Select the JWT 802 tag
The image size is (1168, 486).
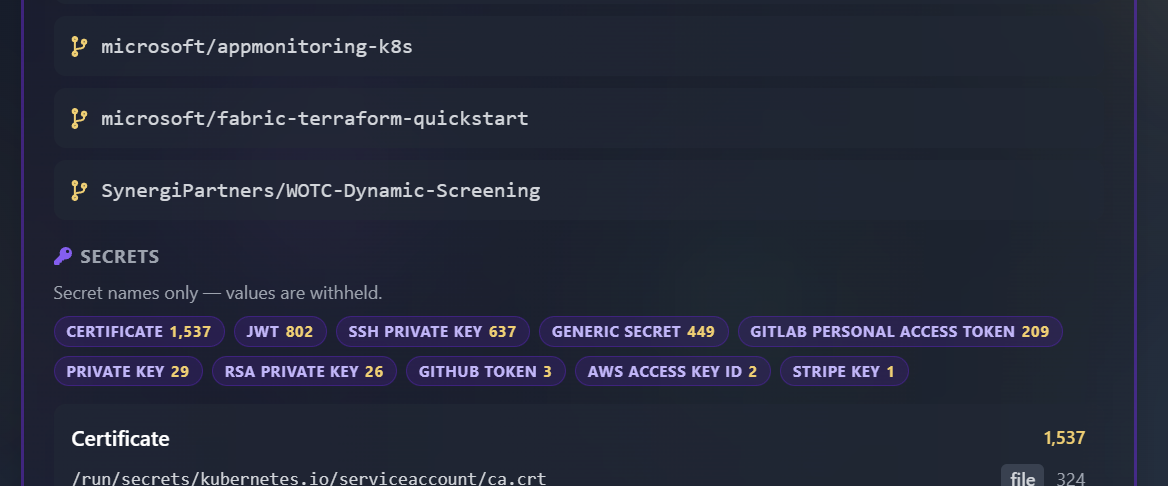click(x=280, y=332)
